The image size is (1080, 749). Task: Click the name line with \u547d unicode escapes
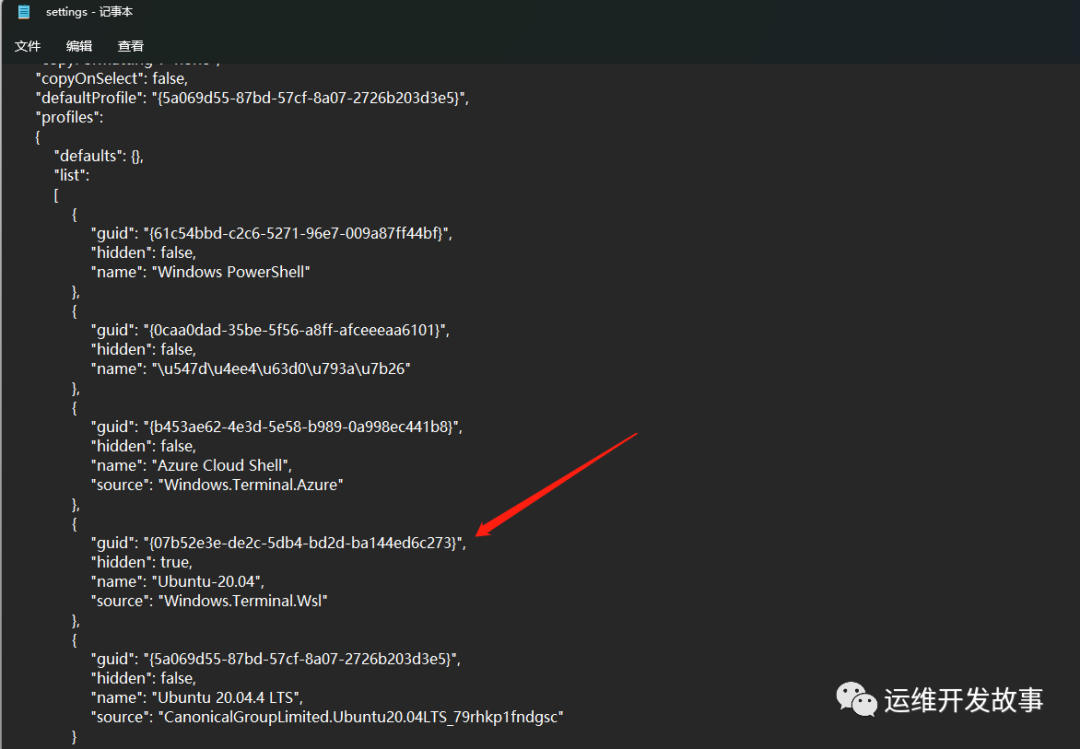(251, 369)
